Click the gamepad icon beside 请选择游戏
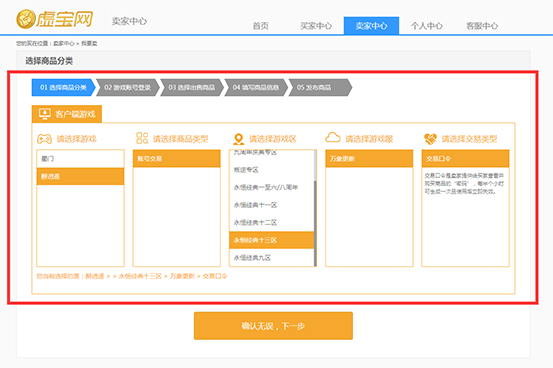This screenshot has height=368, width=553. [44, 139]
